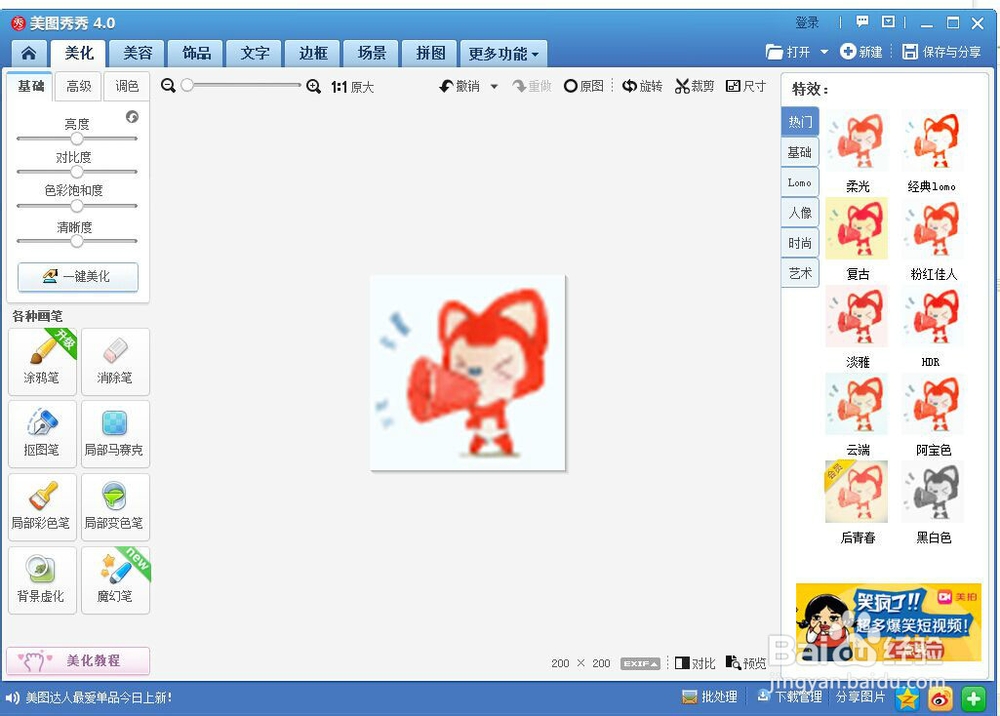Select the 魔幻笔 magic pen tool
This screenshot has height=716, width=1000.
(x=115, y=580)
